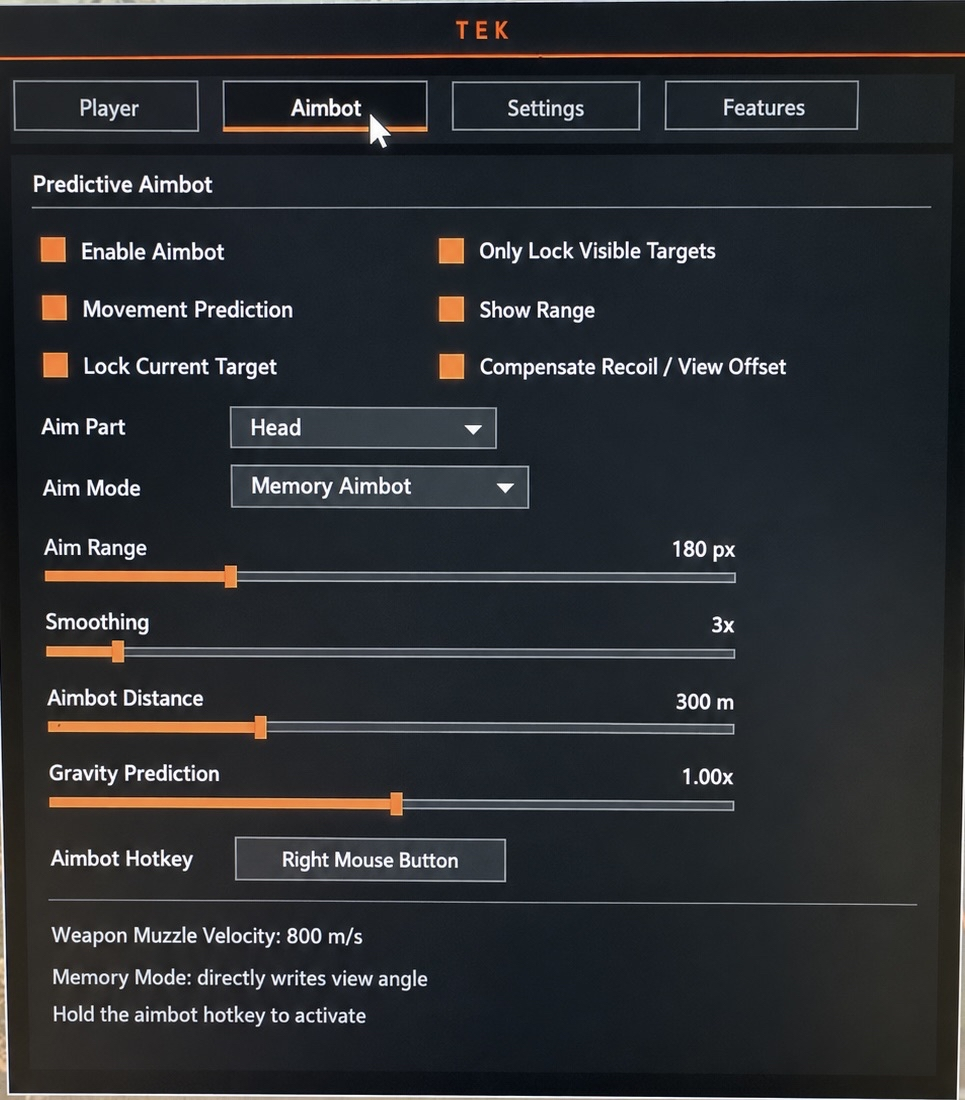965x1100 pixels.
Task: Click the arrow icon beside Memory Aimbot
Action: click(505, 488)
